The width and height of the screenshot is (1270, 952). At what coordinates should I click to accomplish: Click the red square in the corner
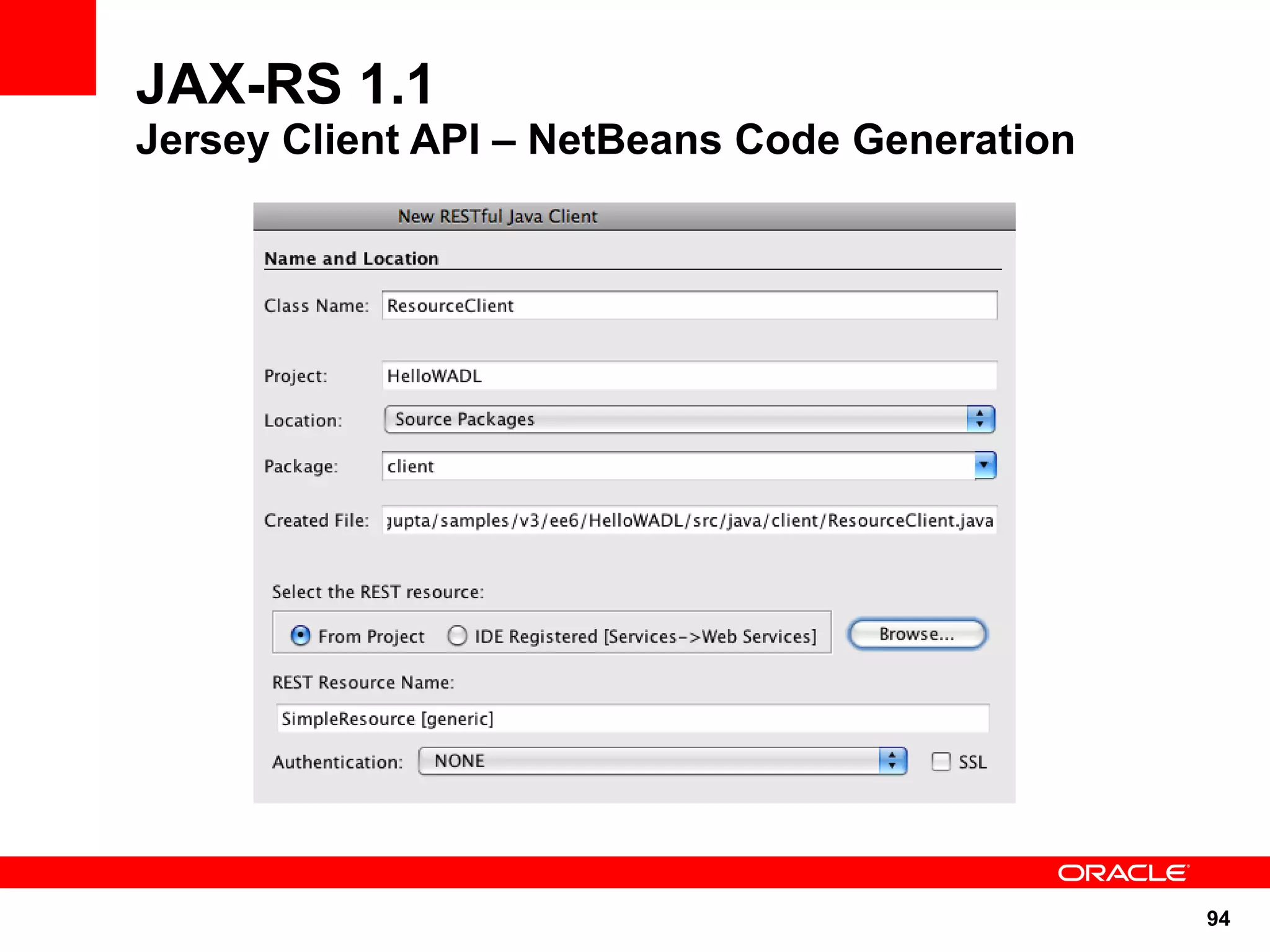48,47
